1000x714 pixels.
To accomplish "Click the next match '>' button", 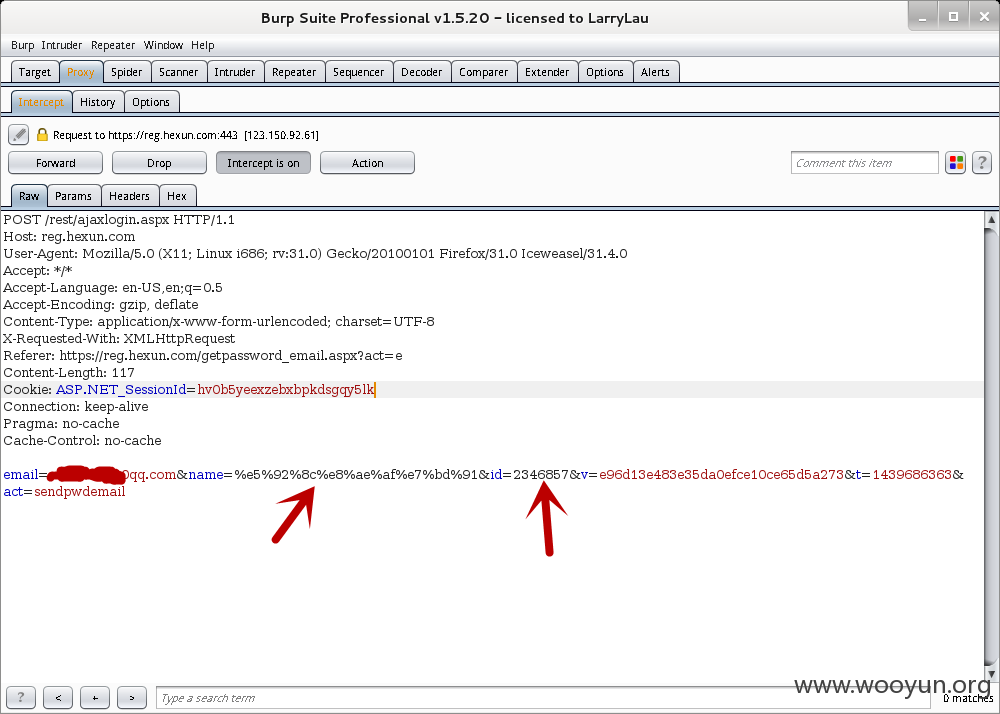I will tap(132, 697).
